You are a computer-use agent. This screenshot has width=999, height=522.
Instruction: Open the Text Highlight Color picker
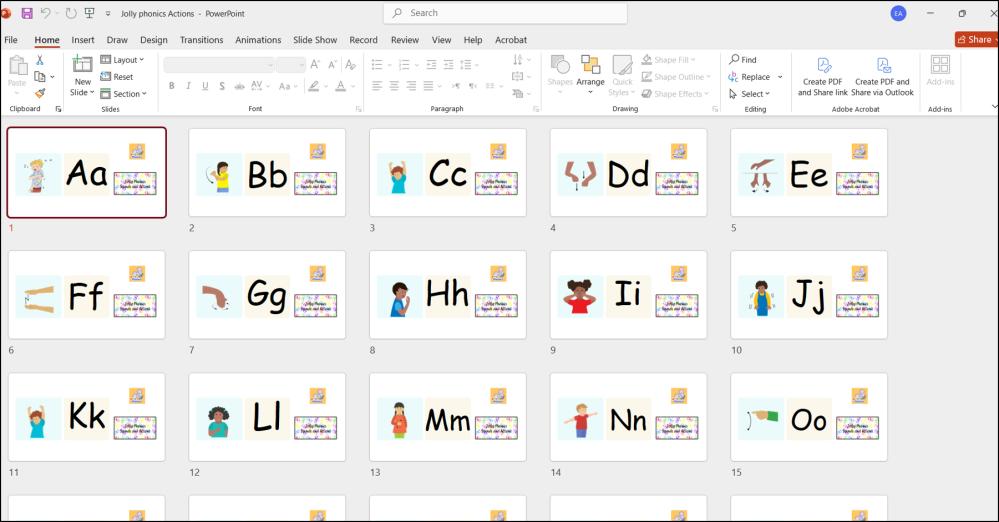(313, 86)
